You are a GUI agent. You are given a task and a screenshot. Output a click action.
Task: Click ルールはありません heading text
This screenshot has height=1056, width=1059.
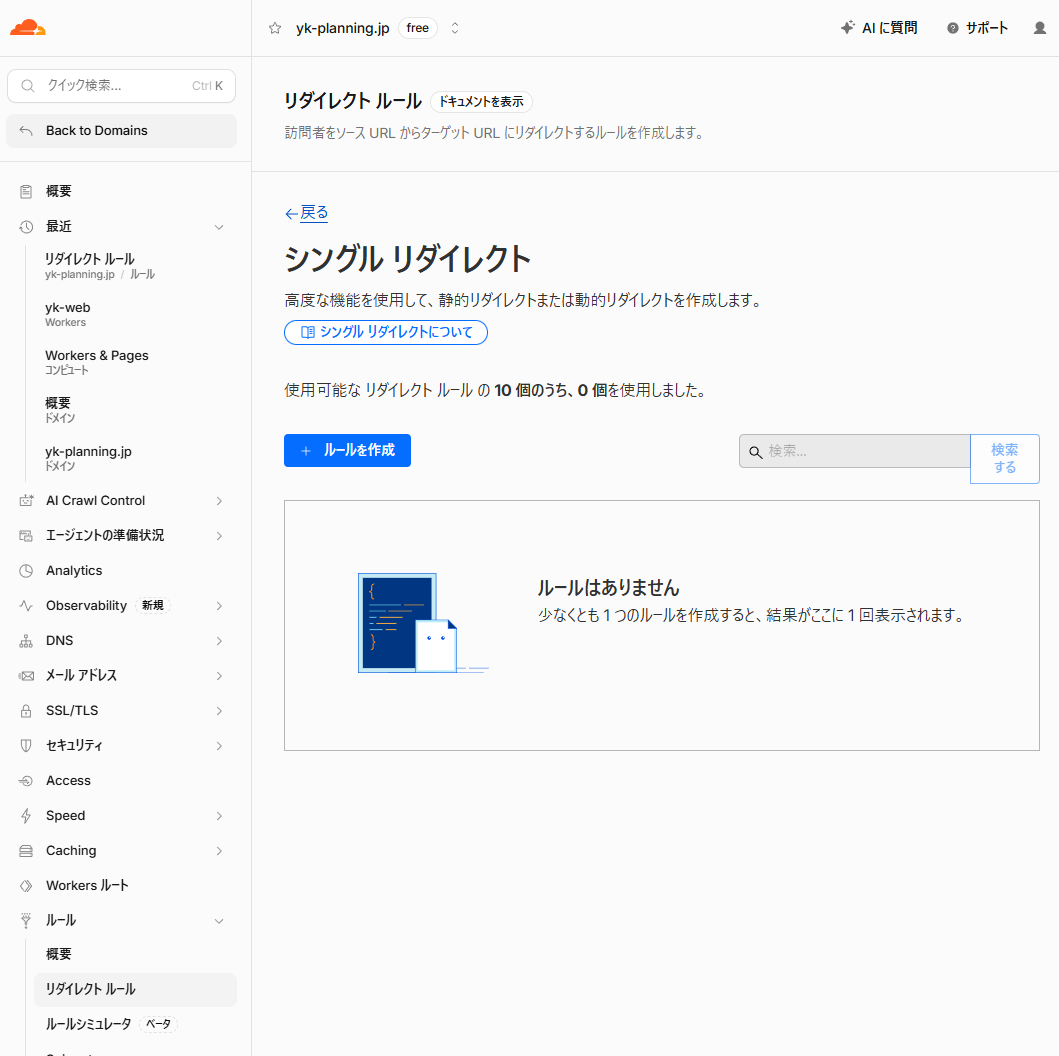tap(609, 588)
